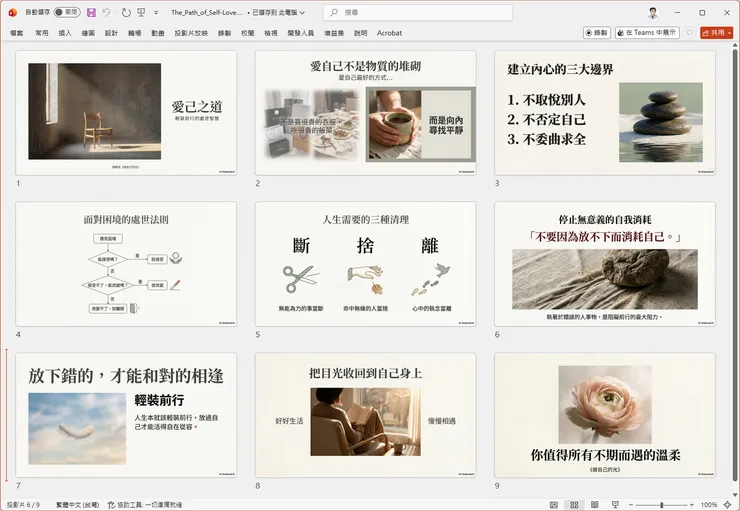Switch to 開發人員 (Developer) ribbon tab
The width and height of the screenshot is (740, 511).
click(x=301, y=33)
